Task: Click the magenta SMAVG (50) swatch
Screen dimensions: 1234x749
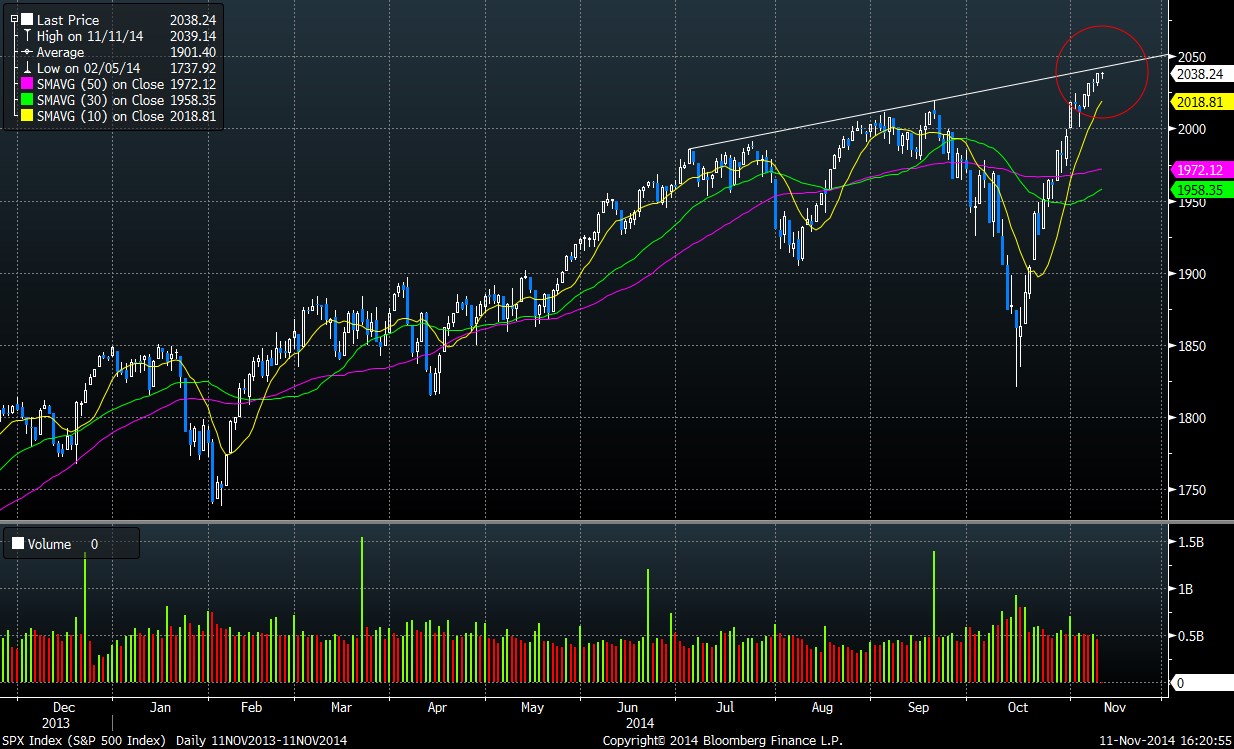Action: pyautogui.click(x=27, y=84)
